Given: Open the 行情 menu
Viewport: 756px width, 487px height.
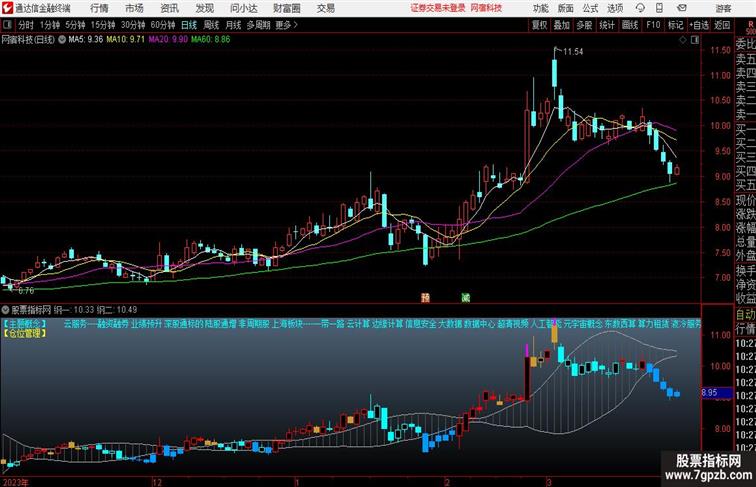Looking at the screenshot, I should pyautogui.click(x=99, y=8).
